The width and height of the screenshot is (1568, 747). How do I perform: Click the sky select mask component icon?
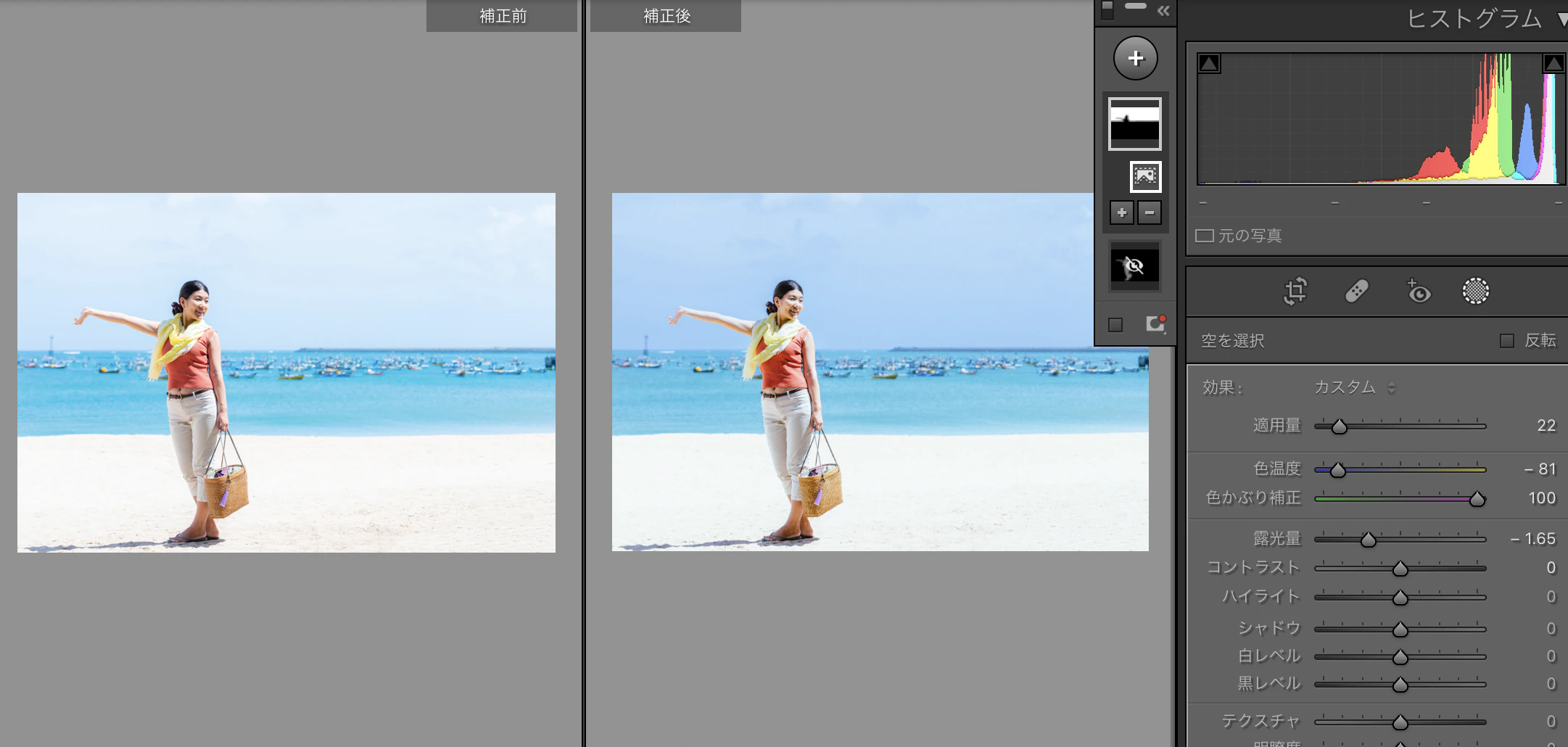[1145, 177]
